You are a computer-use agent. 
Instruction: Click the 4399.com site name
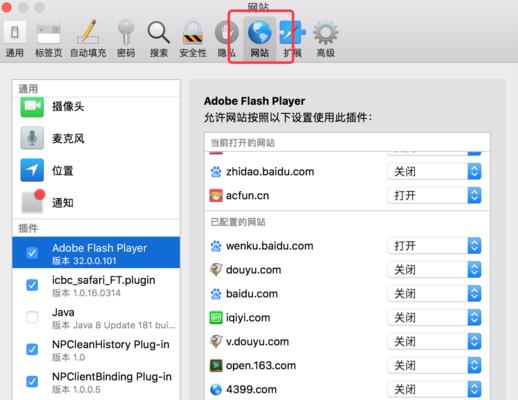pyautogui.click(x=251, y=389)
